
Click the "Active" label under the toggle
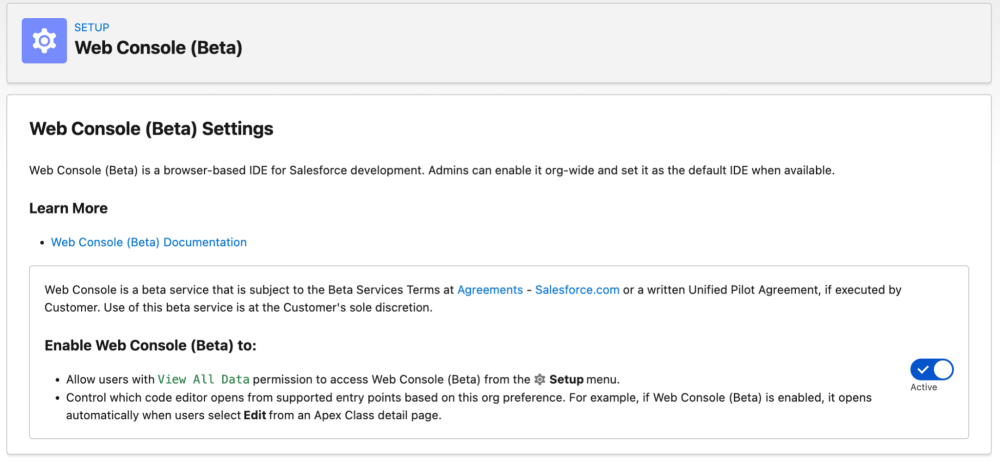click(x=924, y=387)
